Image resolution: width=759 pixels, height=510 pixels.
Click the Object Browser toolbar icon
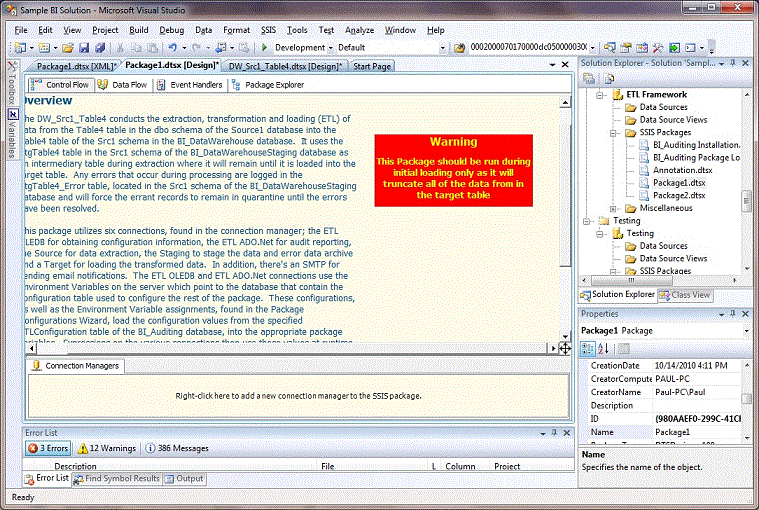tap(642, 47)
